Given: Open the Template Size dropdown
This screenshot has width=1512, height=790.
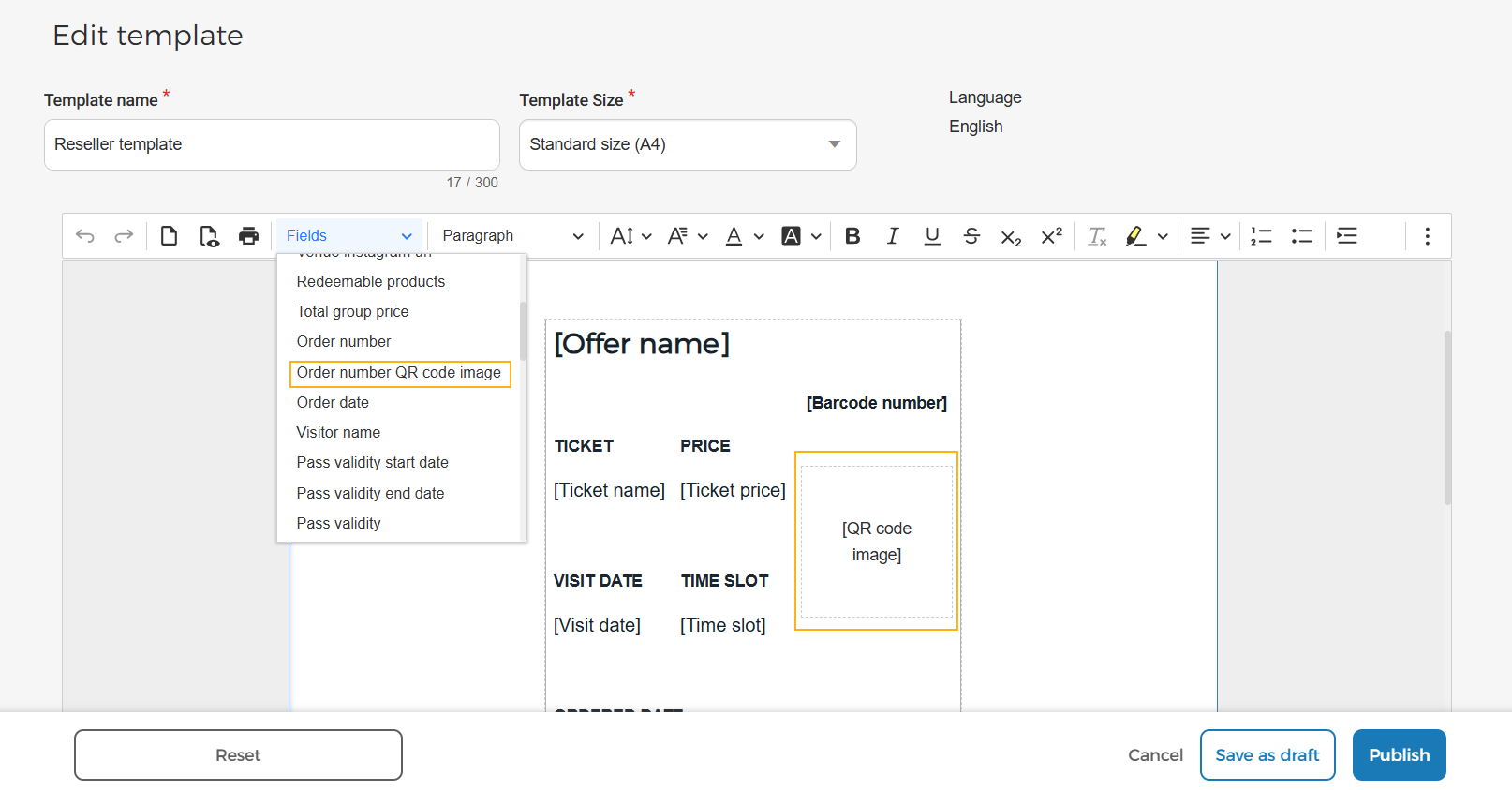Looking at the screenshot, I should pos(688,144).
